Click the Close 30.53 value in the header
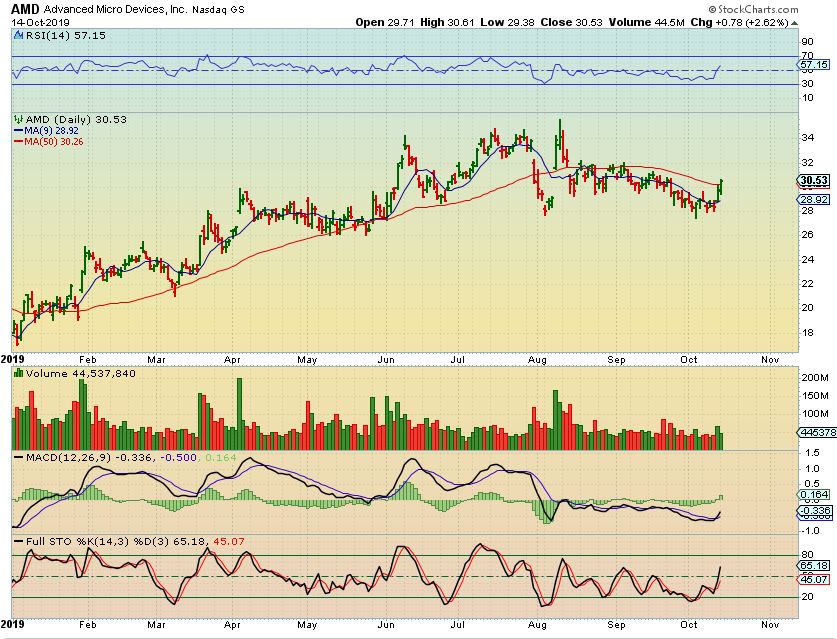Image resolution: width=837 pixels, height=639 pixels. coord(571,22)
